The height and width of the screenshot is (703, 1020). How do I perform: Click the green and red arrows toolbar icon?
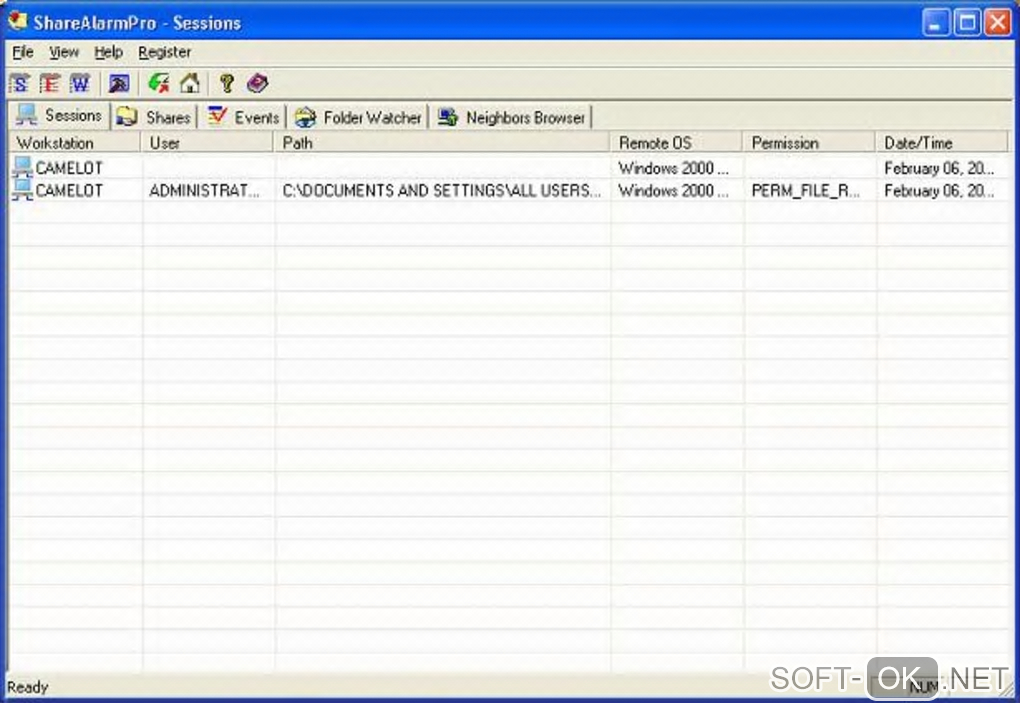(159, 83)
